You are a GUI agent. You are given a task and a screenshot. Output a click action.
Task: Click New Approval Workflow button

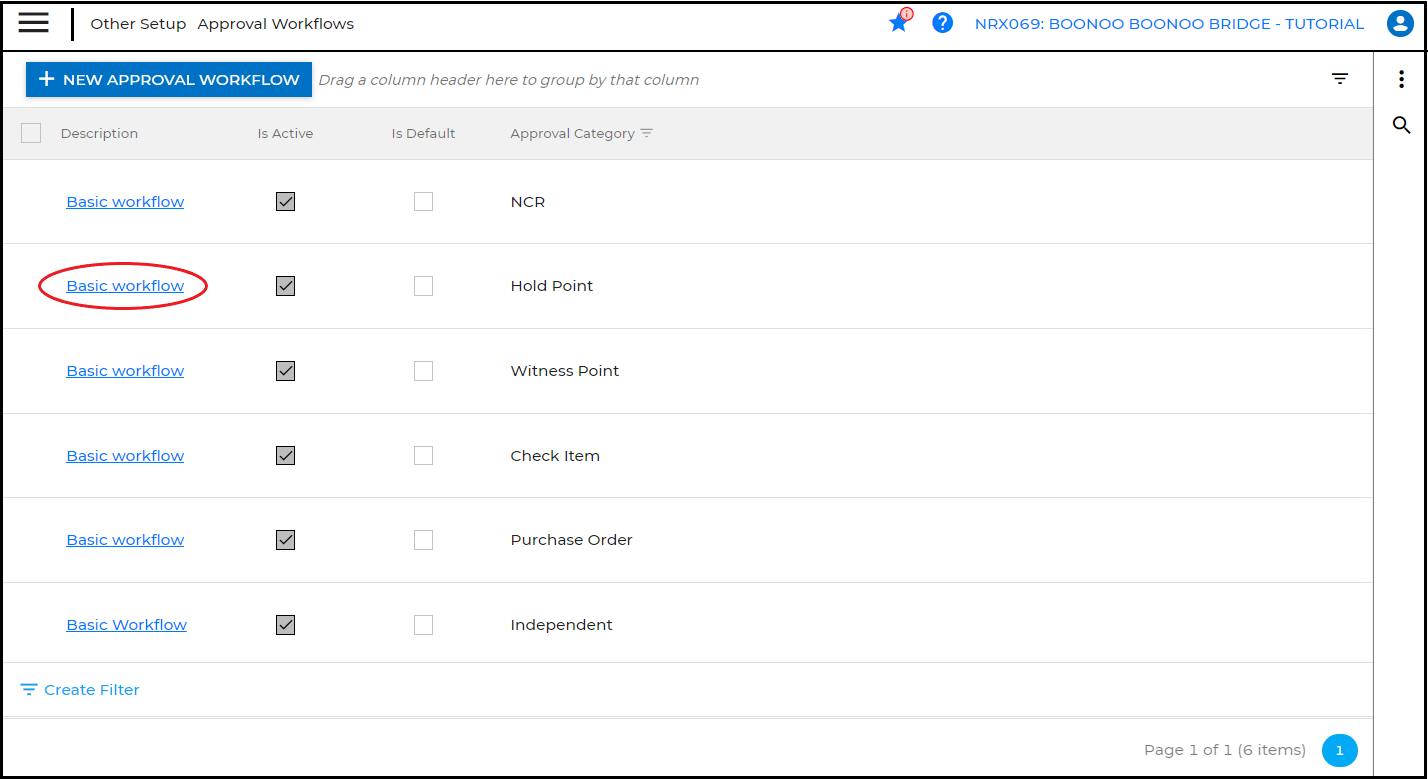click(169, 80)
